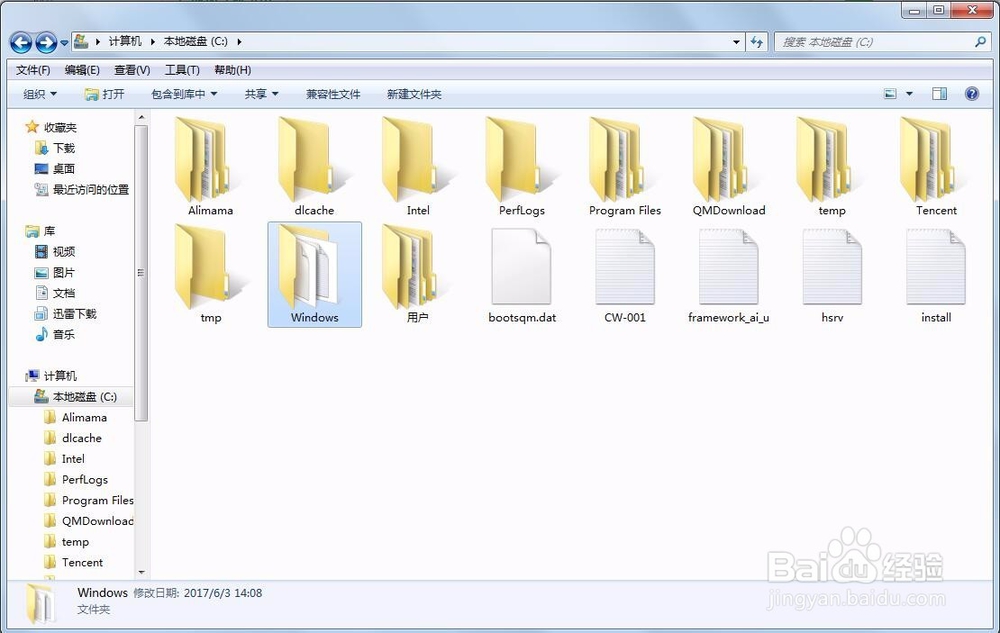1000x633 pixels.
Task: Open the Alimama folder icon in file pane
Action: point(203,160)
